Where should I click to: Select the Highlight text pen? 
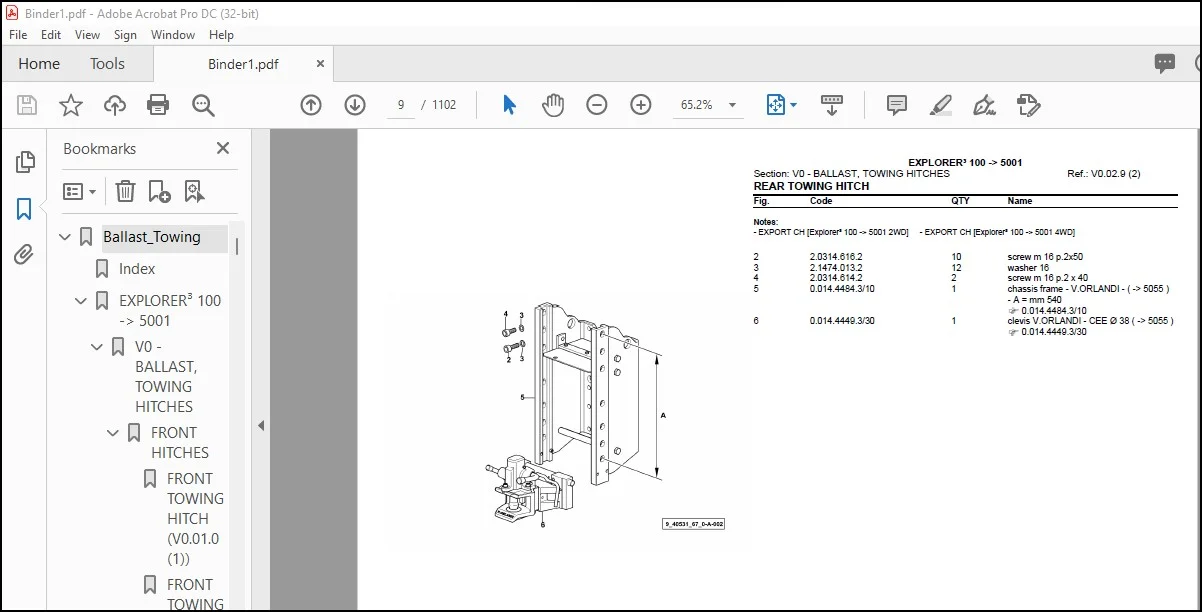tap(941, 105)
